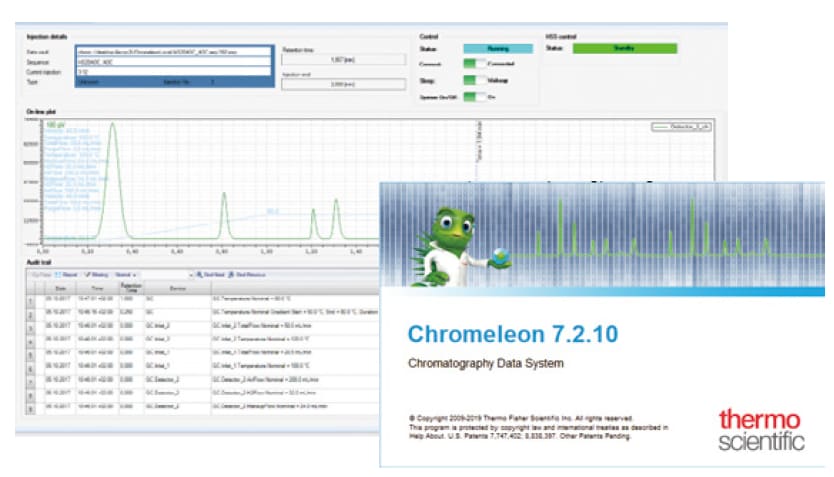Click the data vault path field
The width and height of the screenshot is (834, 477).
coord(174,52)
